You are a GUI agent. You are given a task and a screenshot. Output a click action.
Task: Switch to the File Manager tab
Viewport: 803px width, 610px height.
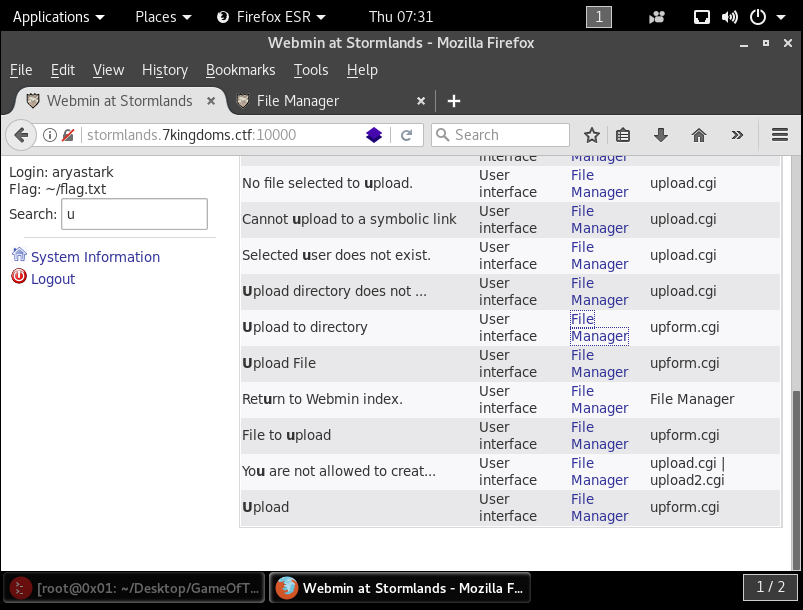(330, 101)
